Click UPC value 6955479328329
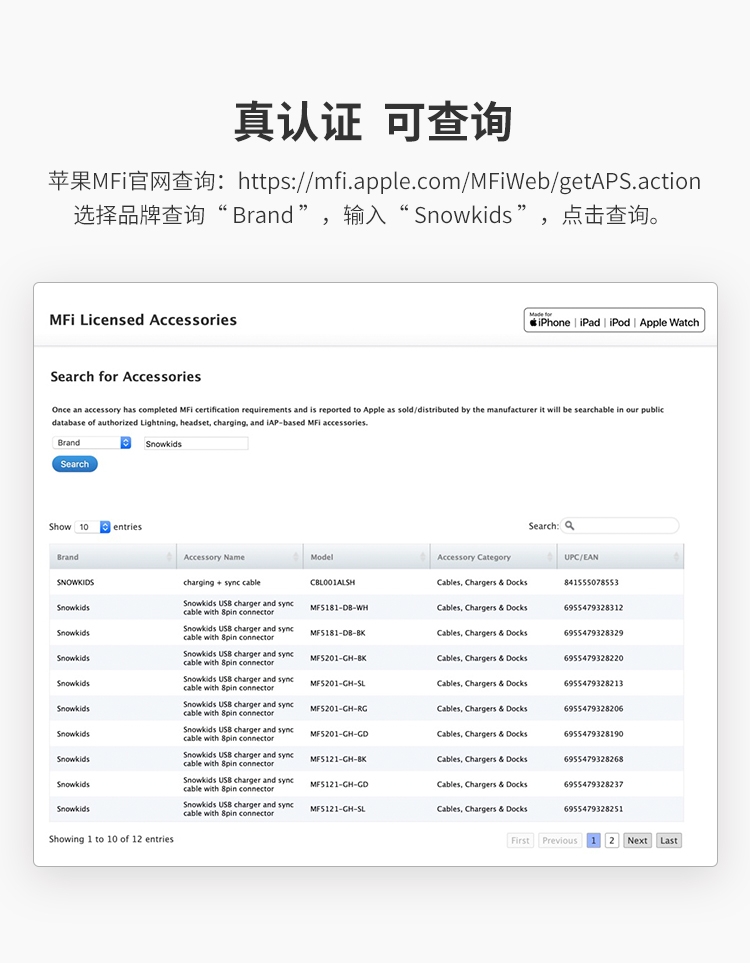This screenshot has height=963, width=750. pos(593,633)
